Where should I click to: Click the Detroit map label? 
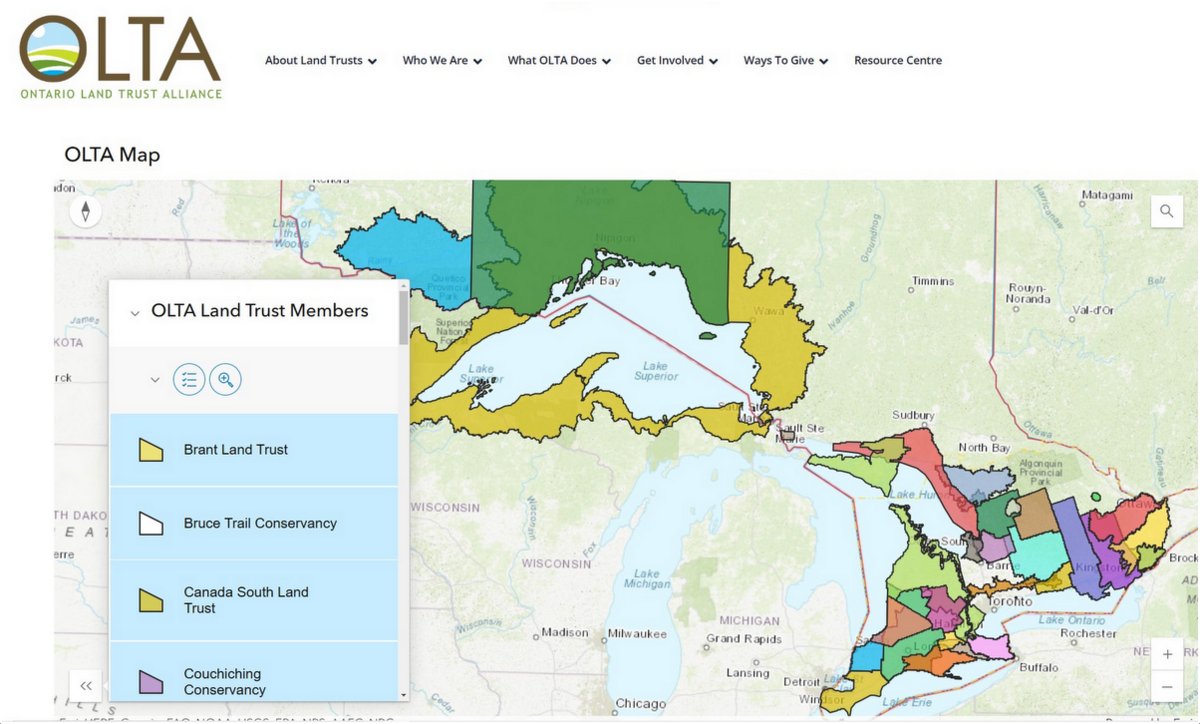click(801, 682)
